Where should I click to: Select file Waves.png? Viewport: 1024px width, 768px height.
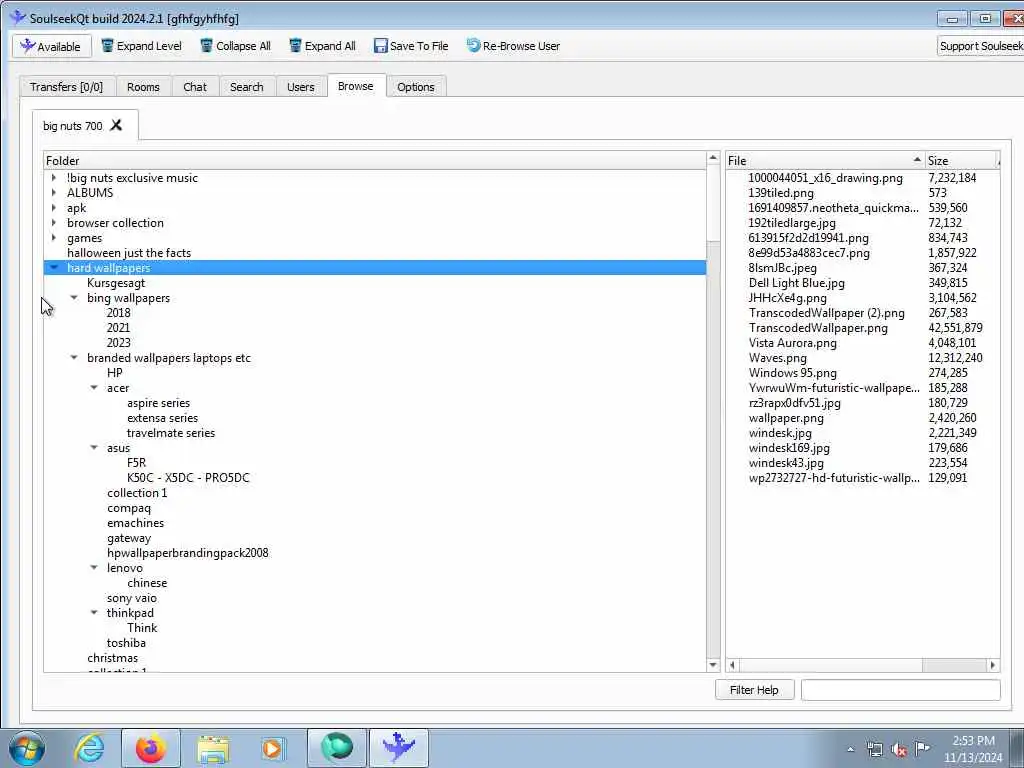coord(777,358)
